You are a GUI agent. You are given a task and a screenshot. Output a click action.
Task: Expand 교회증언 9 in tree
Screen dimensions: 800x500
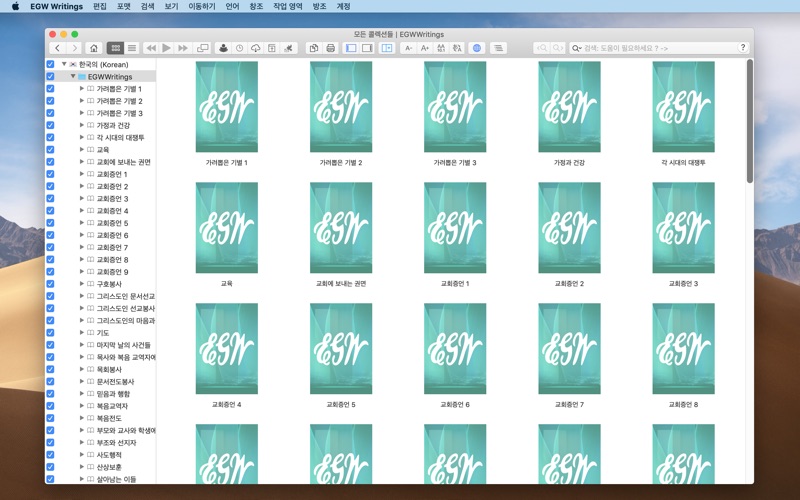(82, 271)
